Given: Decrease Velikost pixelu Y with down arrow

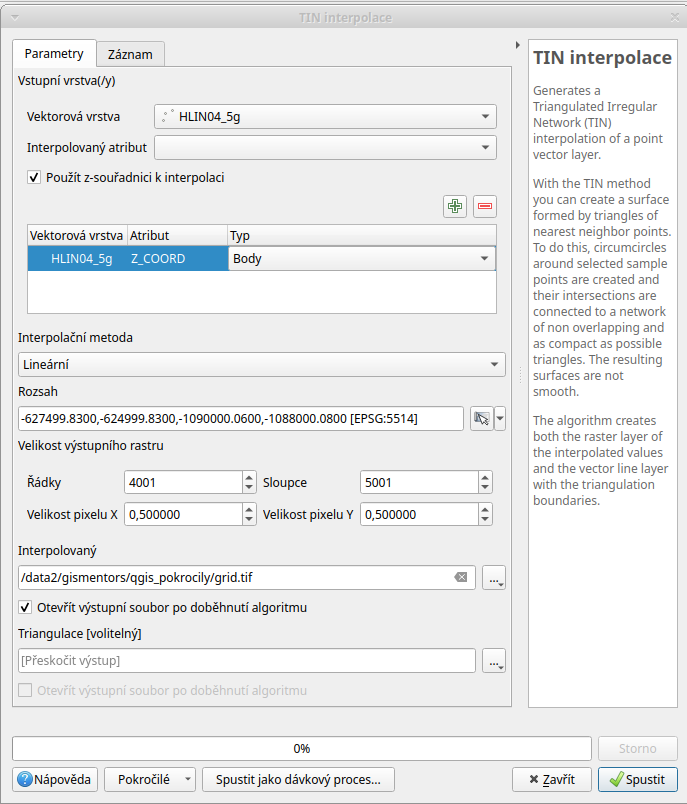Looking at the screenshot, I should [485, 519].
